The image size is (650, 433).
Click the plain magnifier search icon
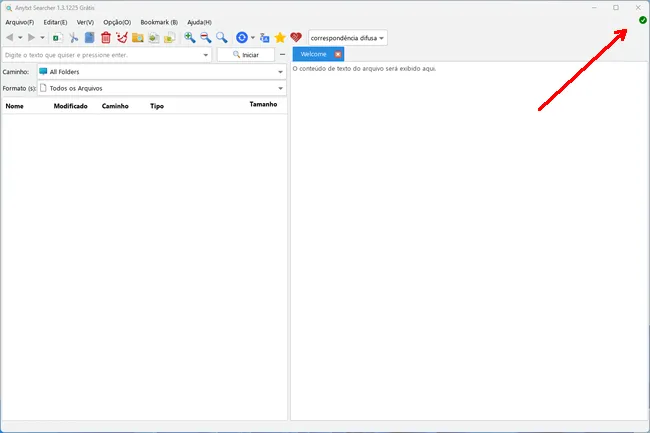click(222, 38)
